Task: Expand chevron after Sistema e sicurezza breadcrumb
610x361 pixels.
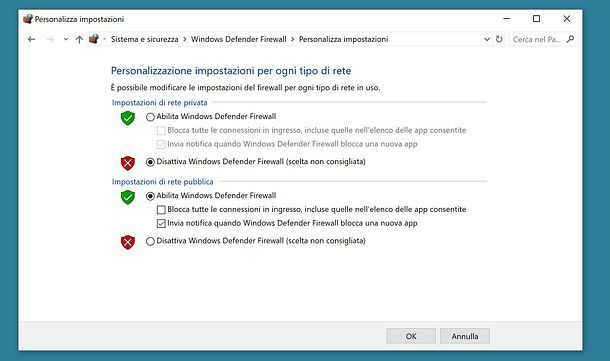Action: pyautogui.click(x=184, y=39)
